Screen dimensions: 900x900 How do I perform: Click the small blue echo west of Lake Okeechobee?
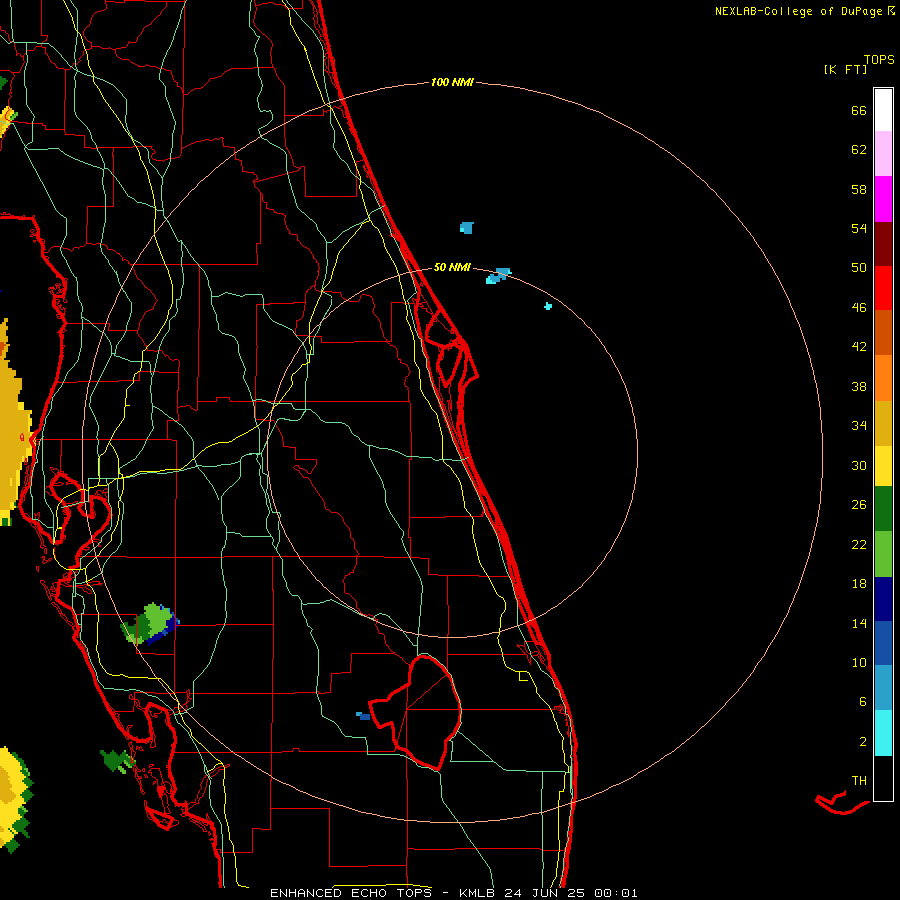coord(363,716)
